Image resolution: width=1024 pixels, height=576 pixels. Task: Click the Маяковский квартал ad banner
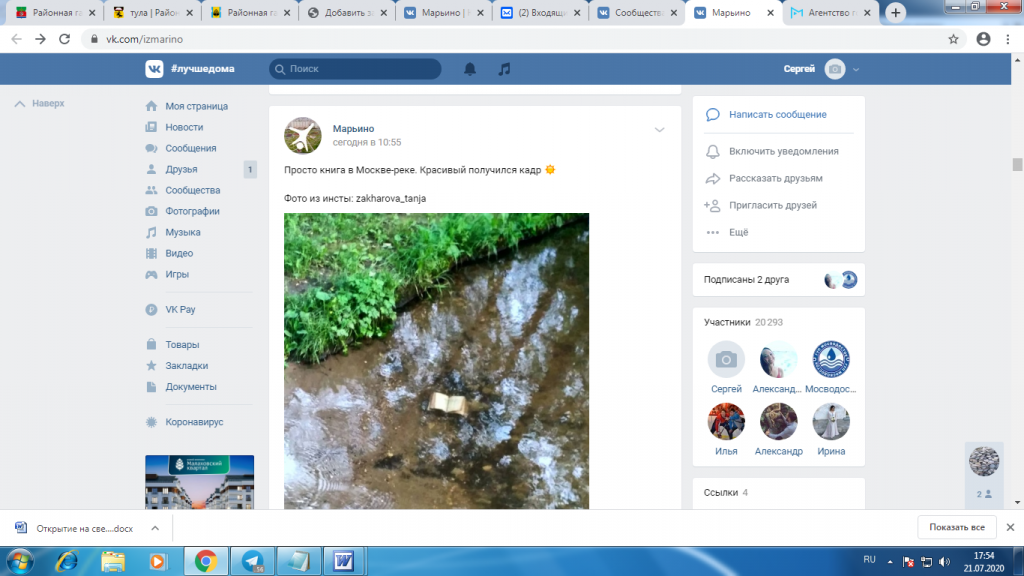tap(199, 482)
